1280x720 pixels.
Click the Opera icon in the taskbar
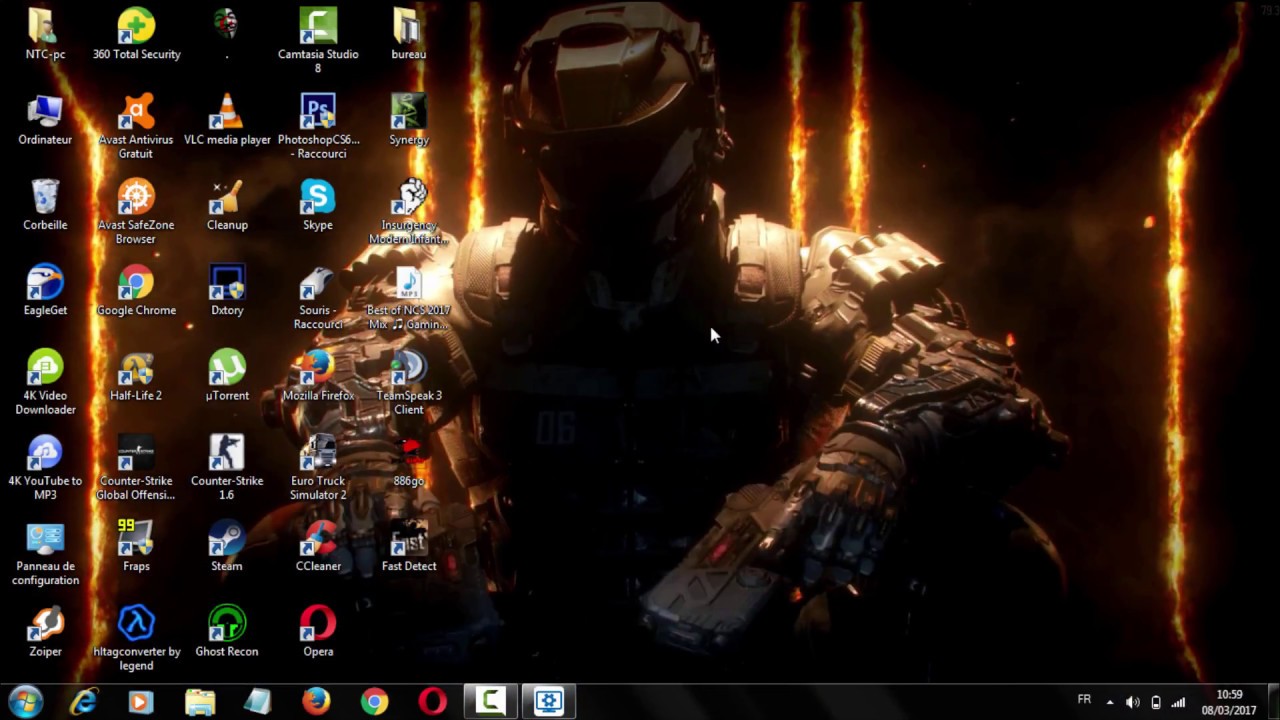click(432, 701)
